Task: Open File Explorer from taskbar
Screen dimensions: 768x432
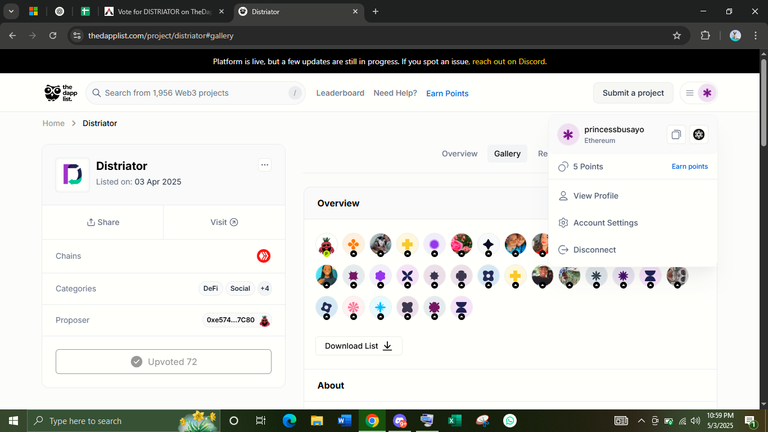Action: [x=317, y=421]
